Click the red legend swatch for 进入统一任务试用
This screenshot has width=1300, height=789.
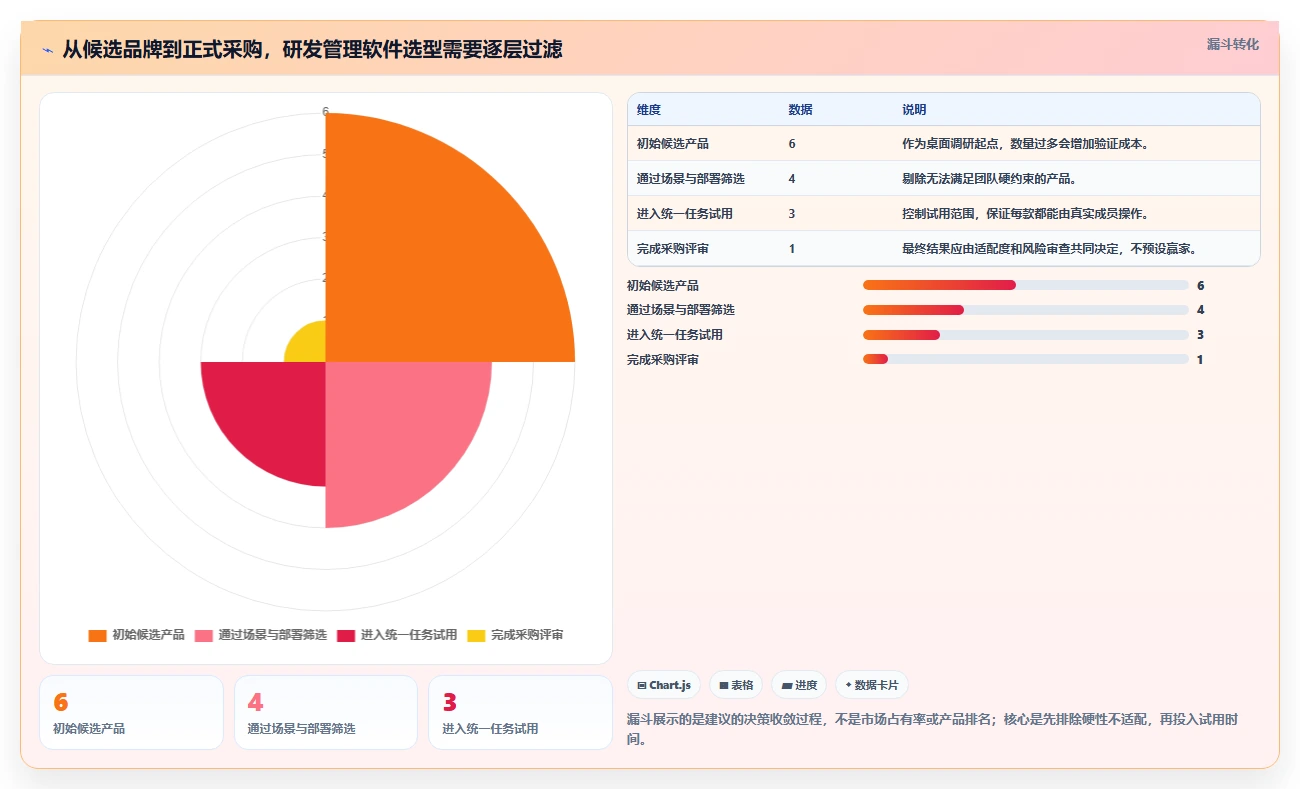346,635
